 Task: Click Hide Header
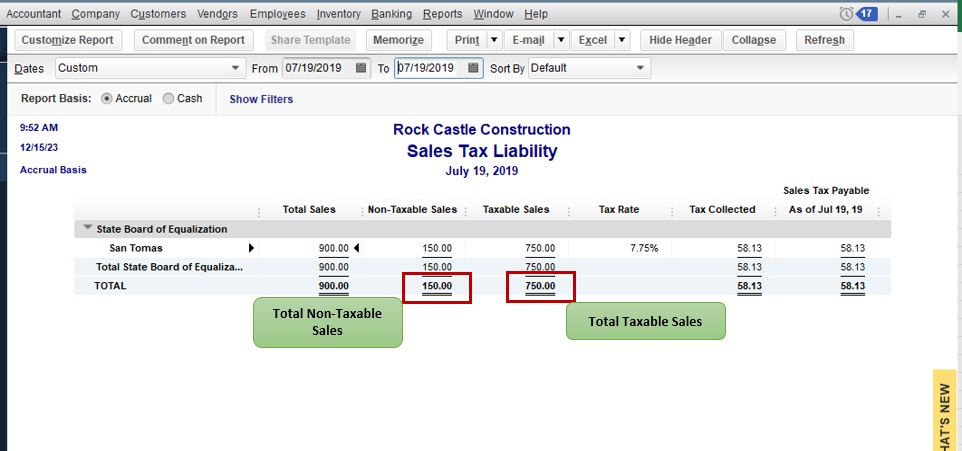pos(680,40)
